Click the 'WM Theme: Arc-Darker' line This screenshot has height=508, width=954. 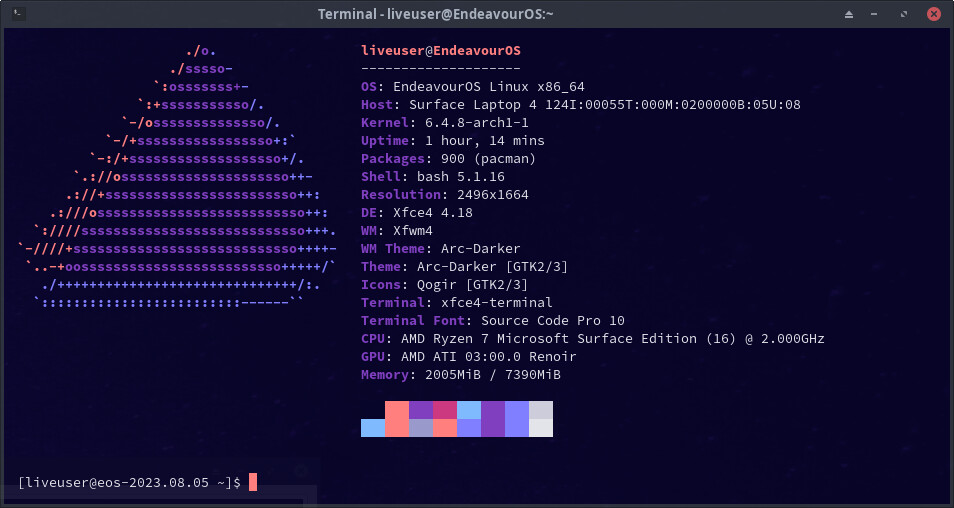click(440, 248)
